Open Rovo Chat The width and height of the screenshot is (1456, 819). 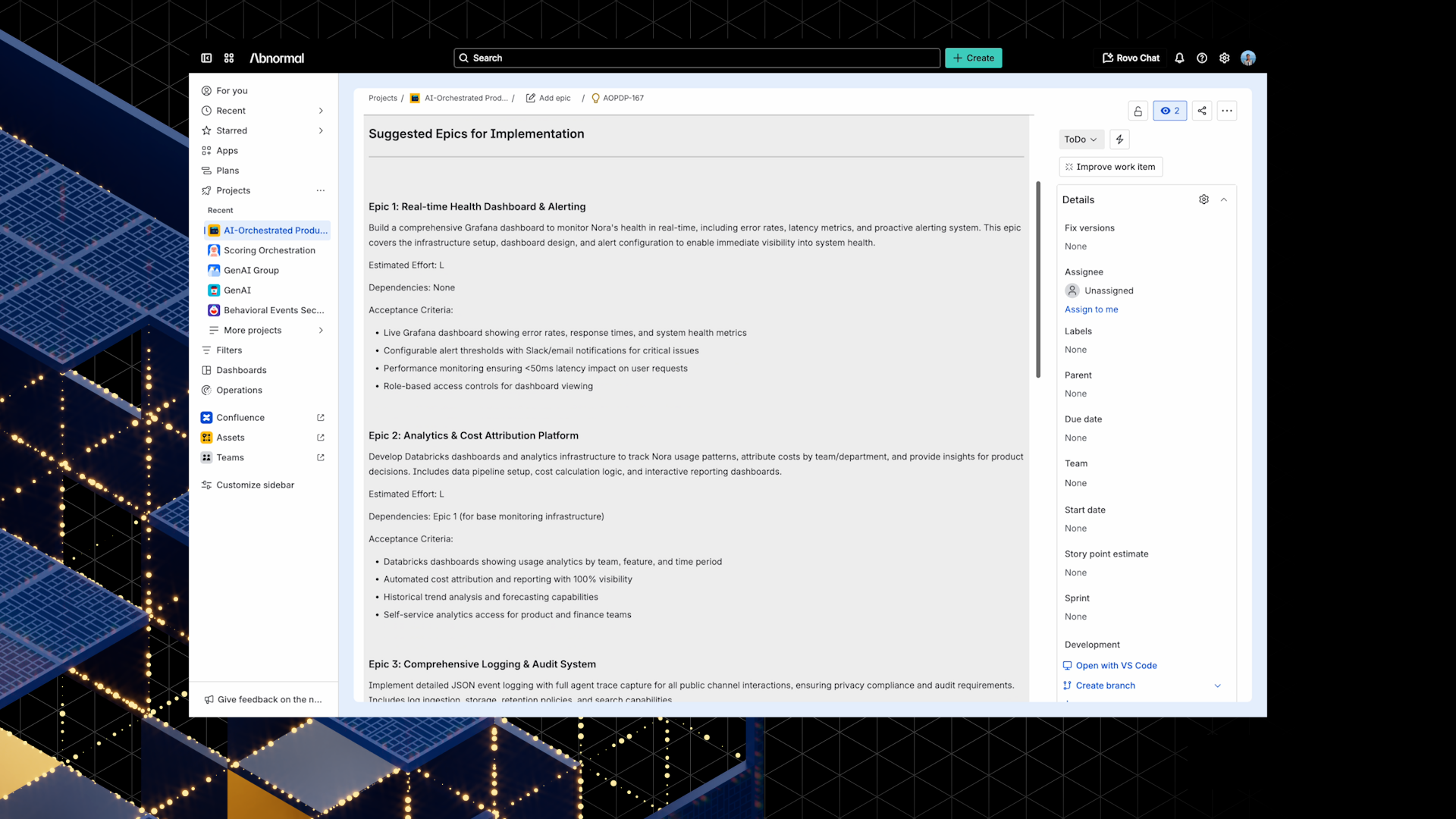tap(1131, 58)
